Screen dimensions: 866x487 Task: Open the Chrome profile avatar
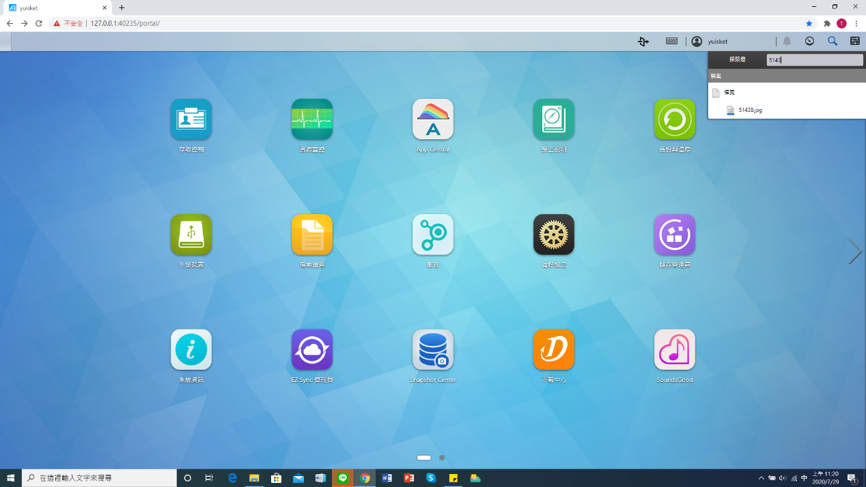[x=842, y=23]
